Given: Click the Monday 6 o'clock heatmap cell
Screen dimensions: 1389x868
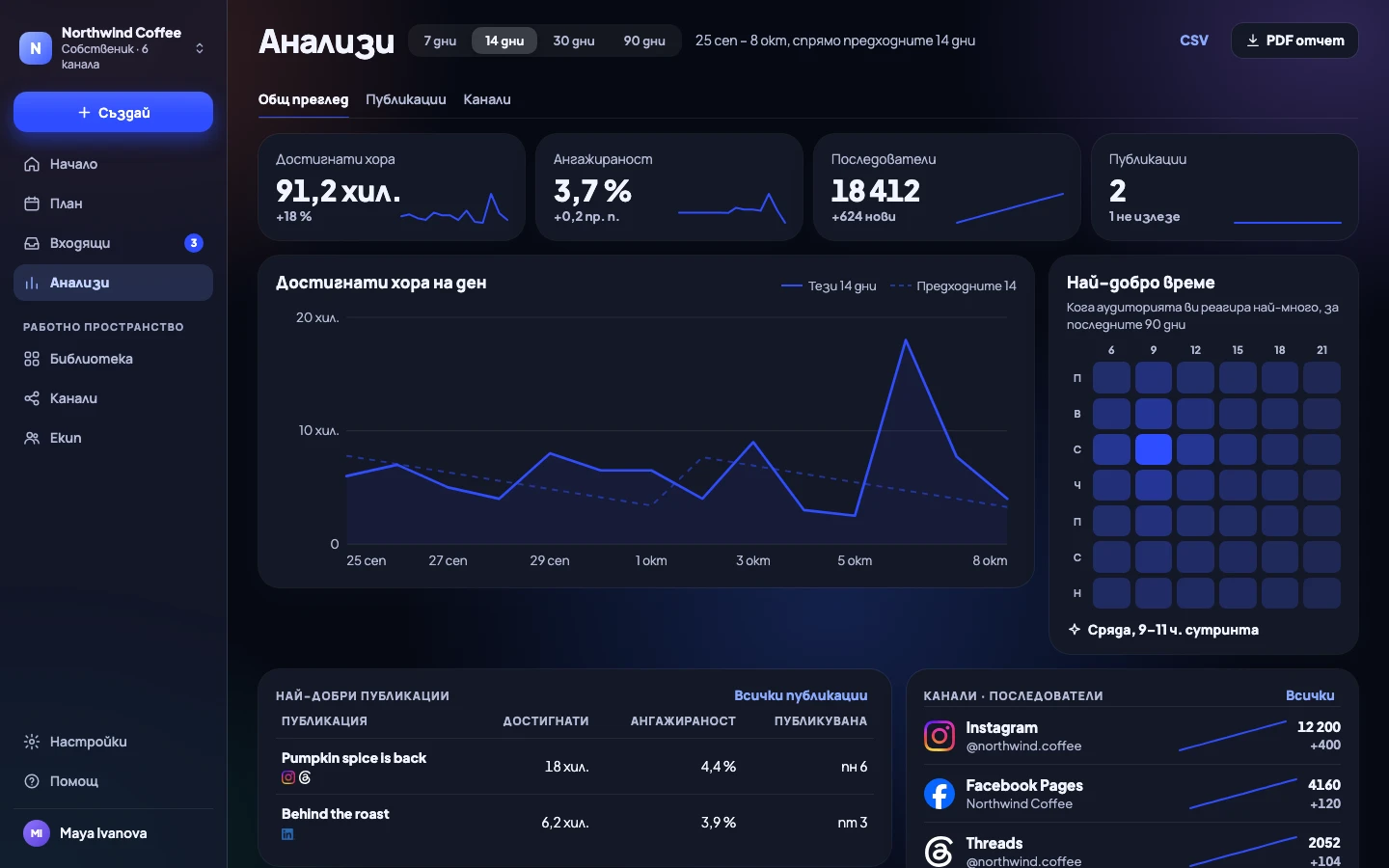Looking at the screenshot, I should pos(1111,377).
